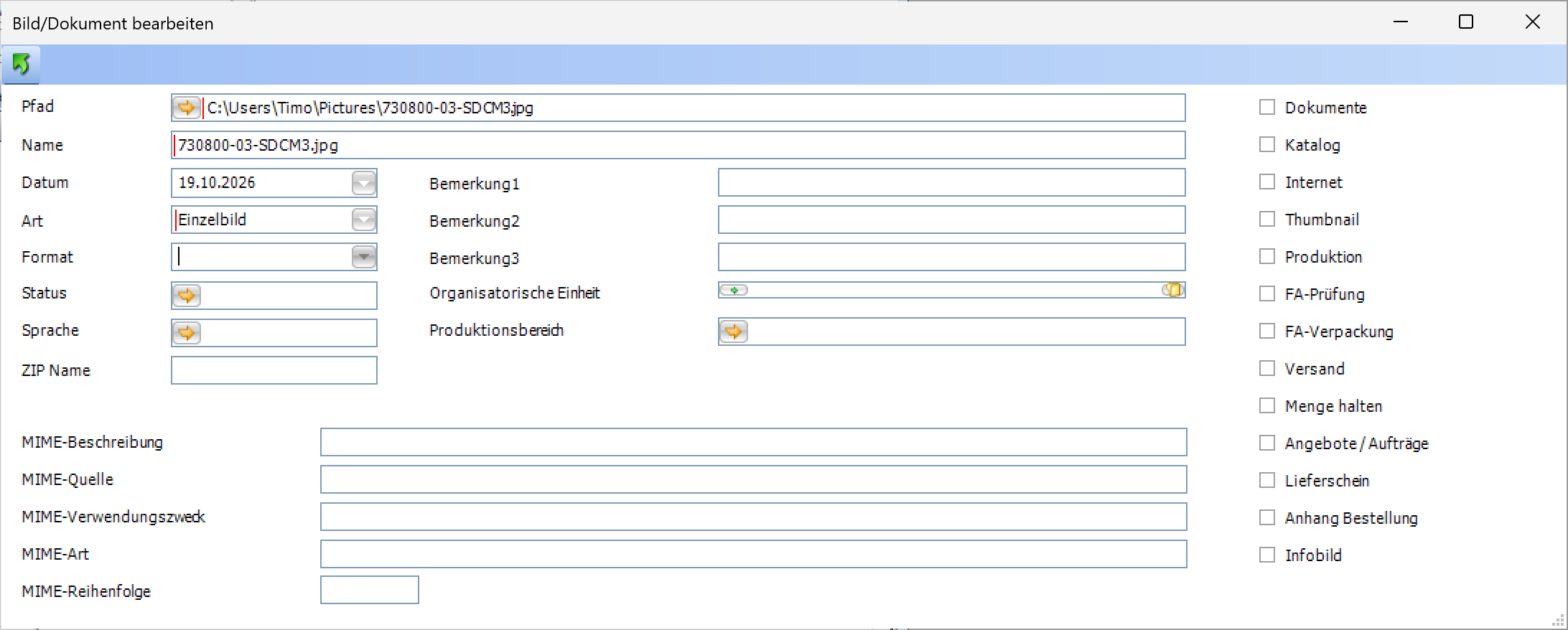Click the MIME-Reihenfolge input field
Viewport: 1568px width, 630px height.
(370, 590)
